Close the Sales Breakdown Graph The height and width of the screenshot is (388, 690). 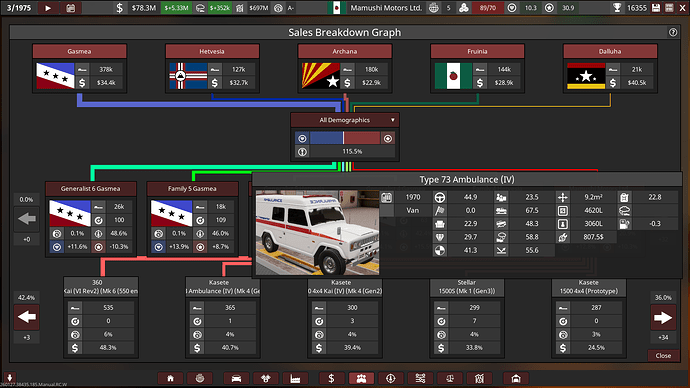[x=663, y=355]
